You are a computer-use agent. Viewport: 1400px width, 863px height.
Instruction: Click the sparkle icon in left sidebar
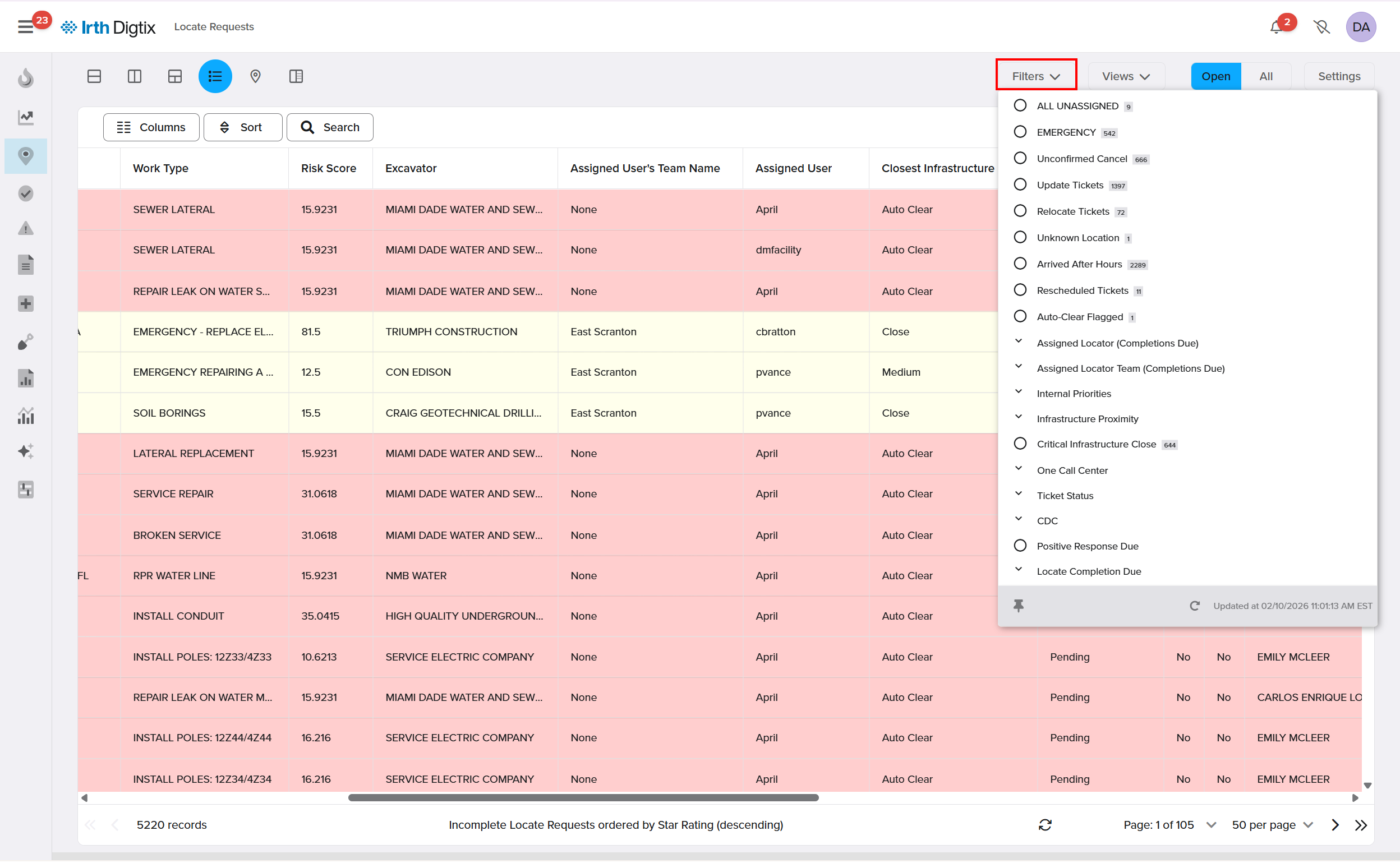point(26,451)
